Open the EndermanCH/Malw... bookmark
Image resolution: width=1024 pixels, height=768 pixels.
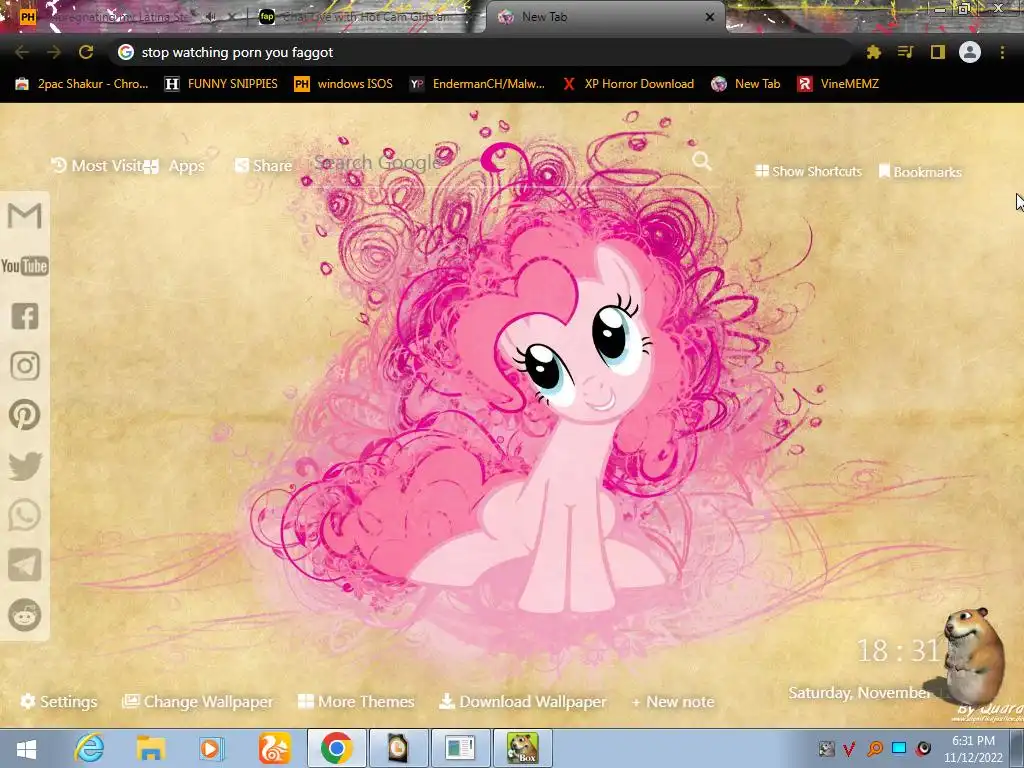pos(477,84)
